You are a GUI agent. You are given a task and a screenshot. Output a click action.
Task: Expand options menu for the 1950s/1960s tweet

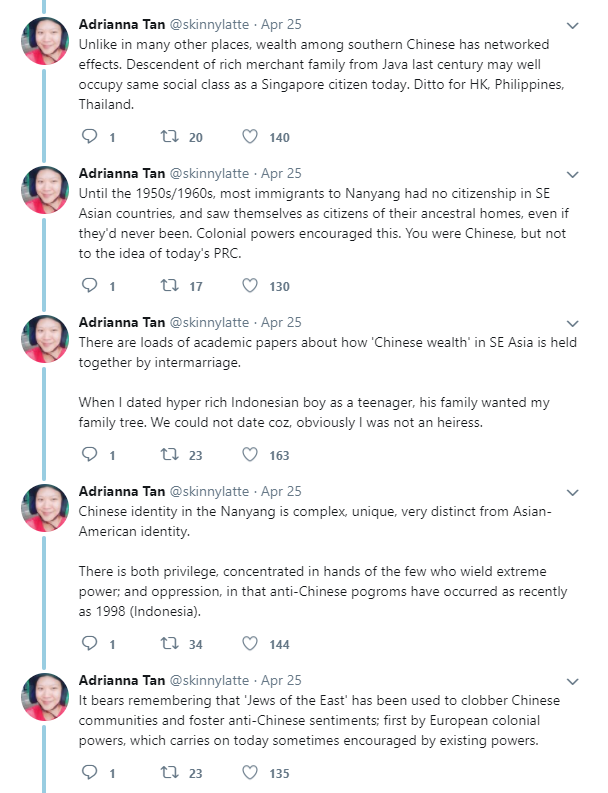(x=572, y=174)
